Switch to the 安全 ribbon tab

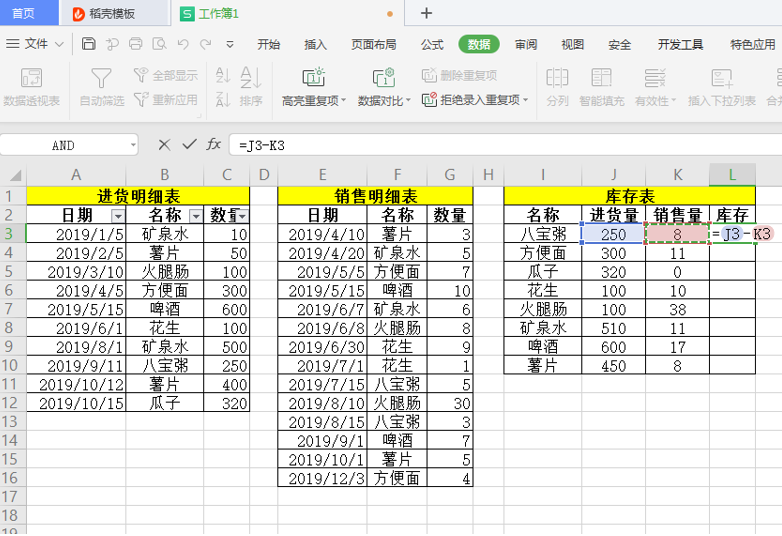[x=619, y=44]
